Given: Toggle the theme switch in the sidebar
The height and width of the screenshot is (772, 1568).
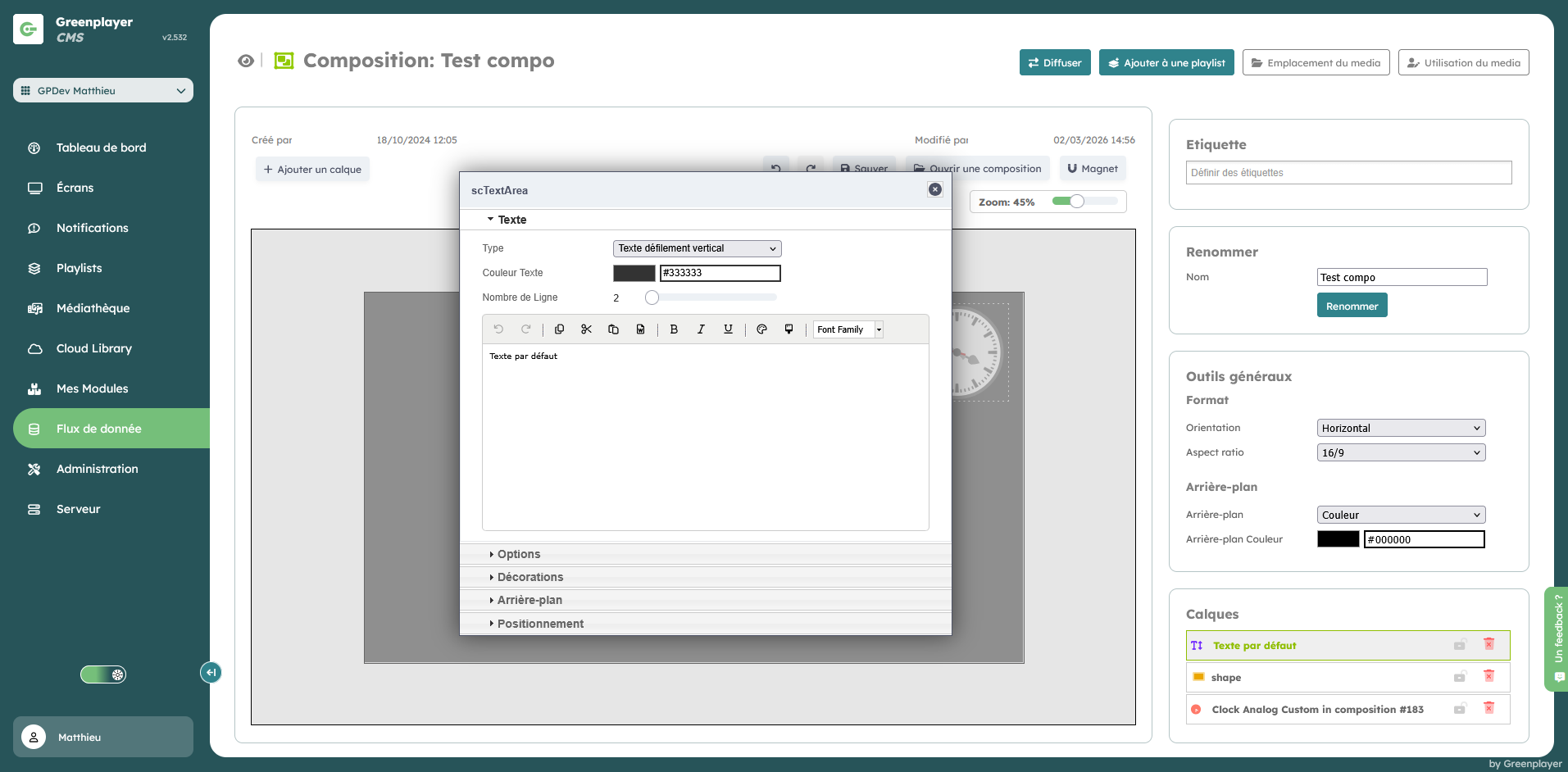Looking at the screenshot, I should point(103,674).
